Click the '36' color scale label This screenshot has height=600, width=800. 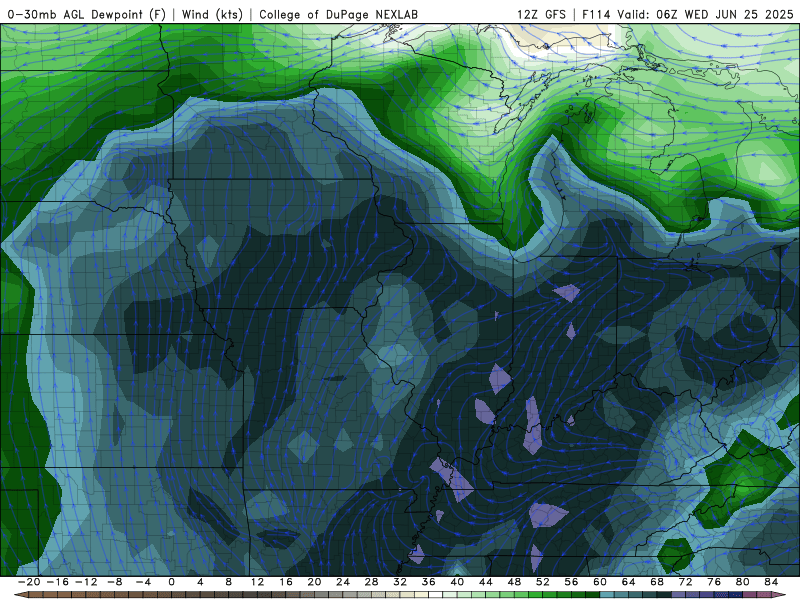coord(429,582)
